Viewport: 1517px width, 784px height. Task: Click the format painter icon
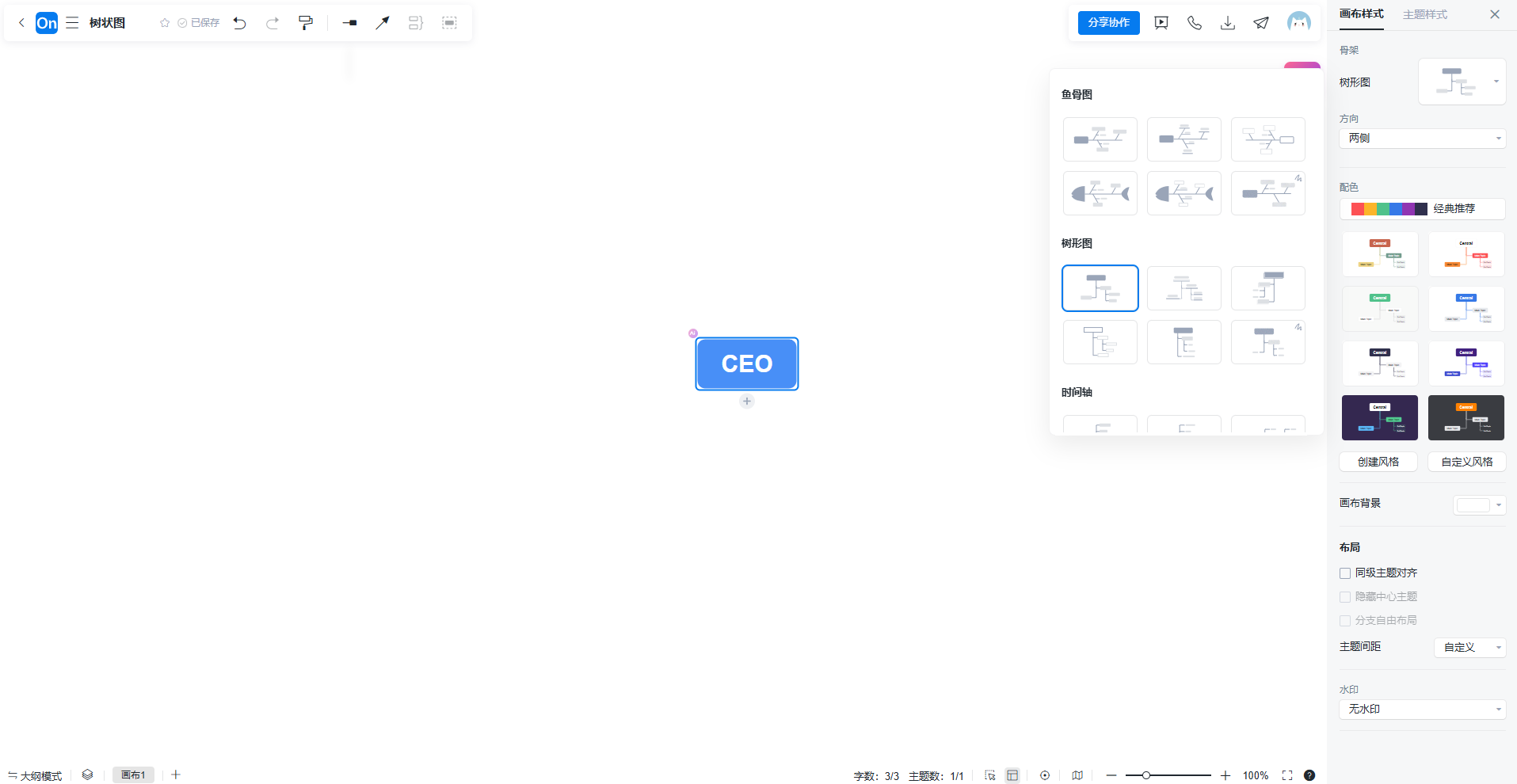(306, 23)
